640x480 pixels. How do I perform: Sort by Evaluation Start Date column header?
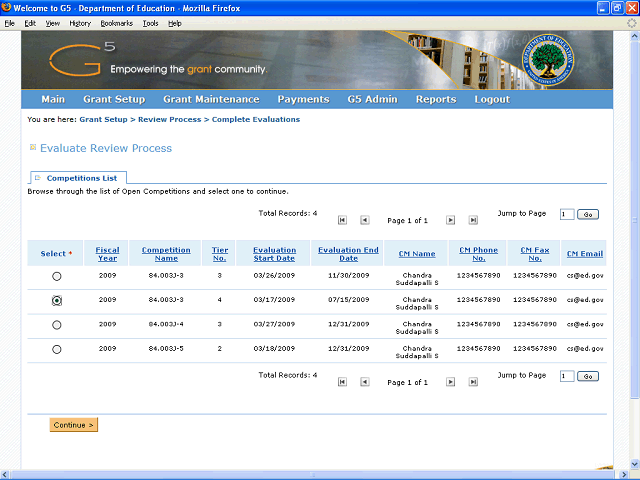pos(274,254)
